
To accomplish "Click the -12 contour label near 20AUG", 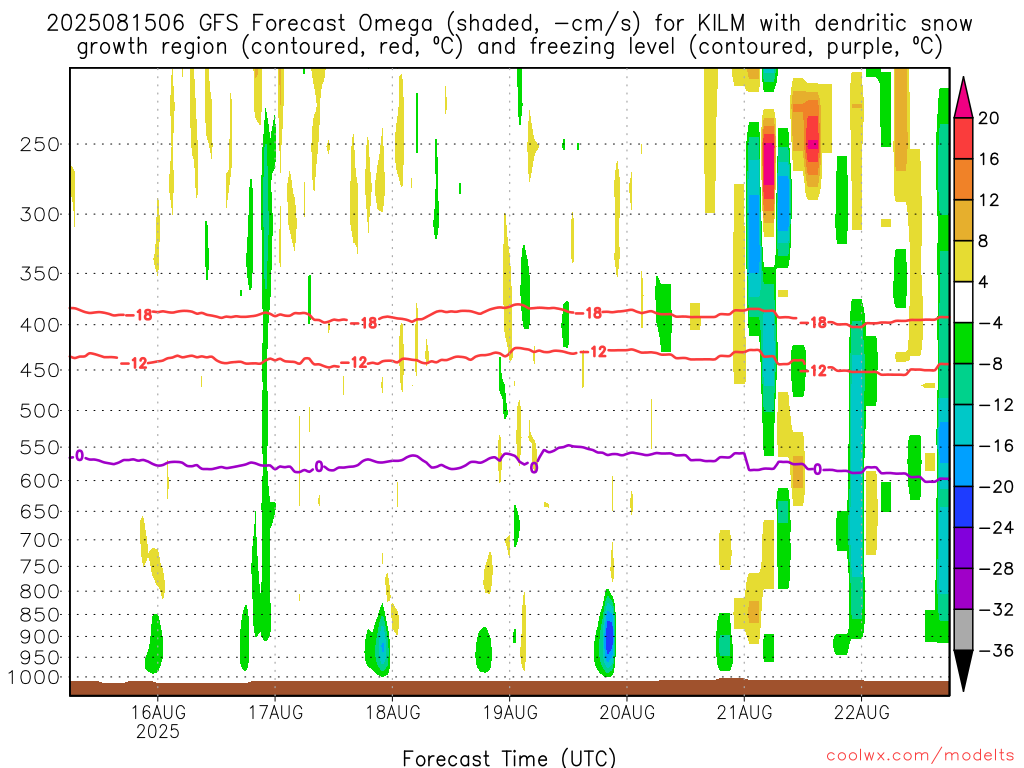I will [x=594, y=352].
